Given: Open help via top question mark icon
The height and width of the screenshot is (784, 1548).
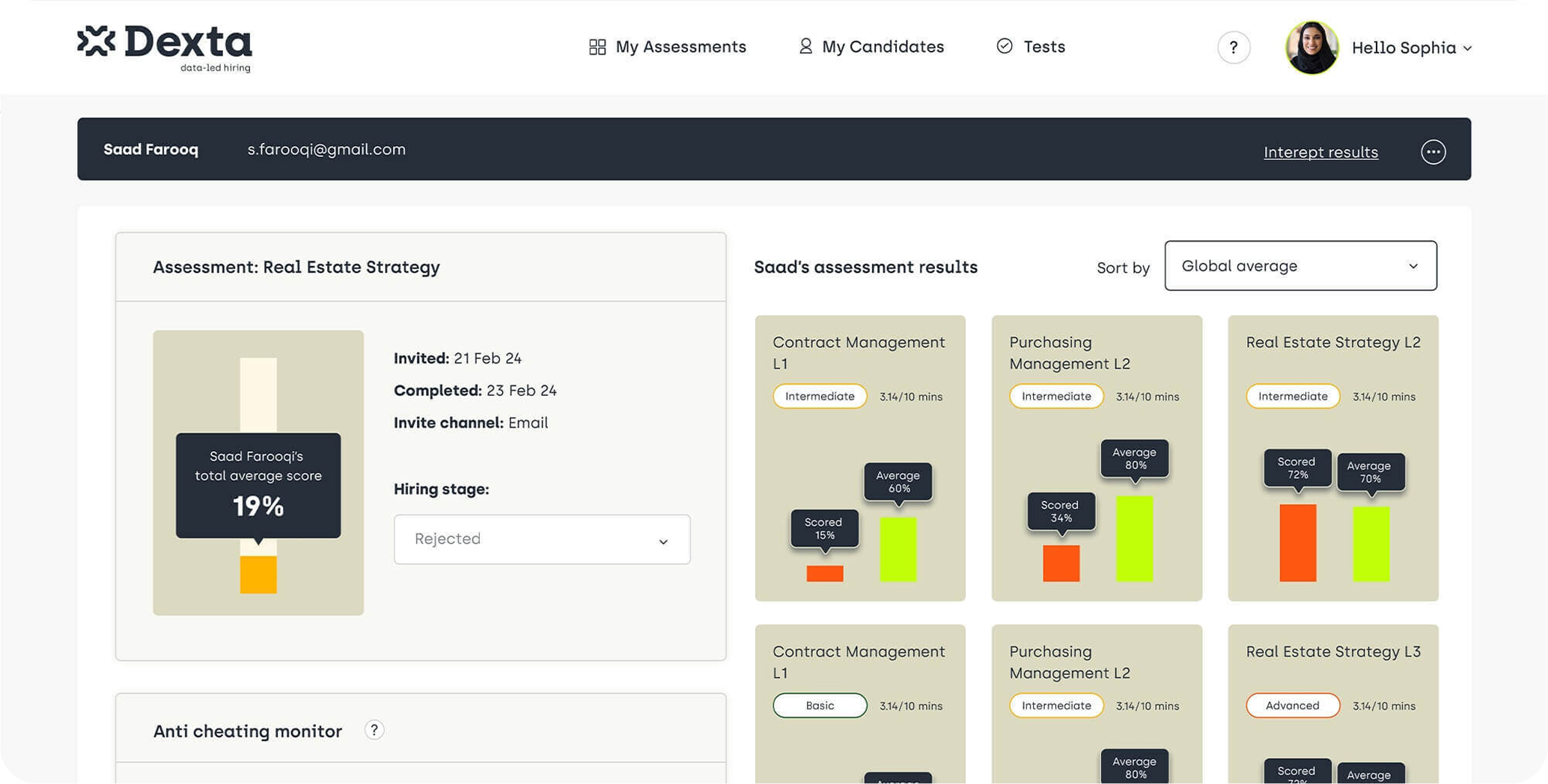Looking at the screenshot, I should pyautogui.click(x=1233, y=48).
